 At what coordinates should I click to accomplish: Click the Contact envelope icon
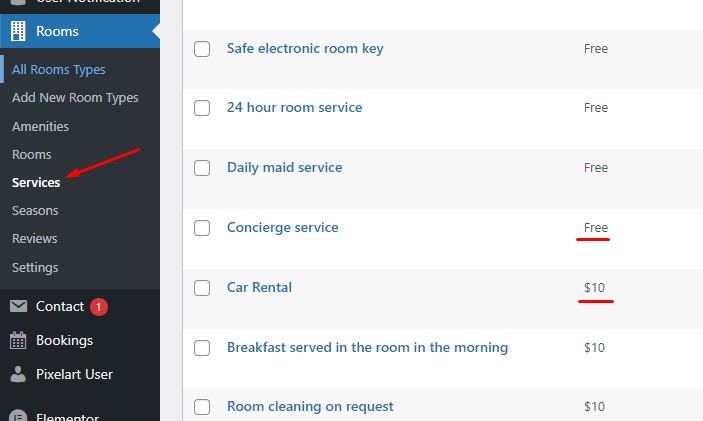18,306
